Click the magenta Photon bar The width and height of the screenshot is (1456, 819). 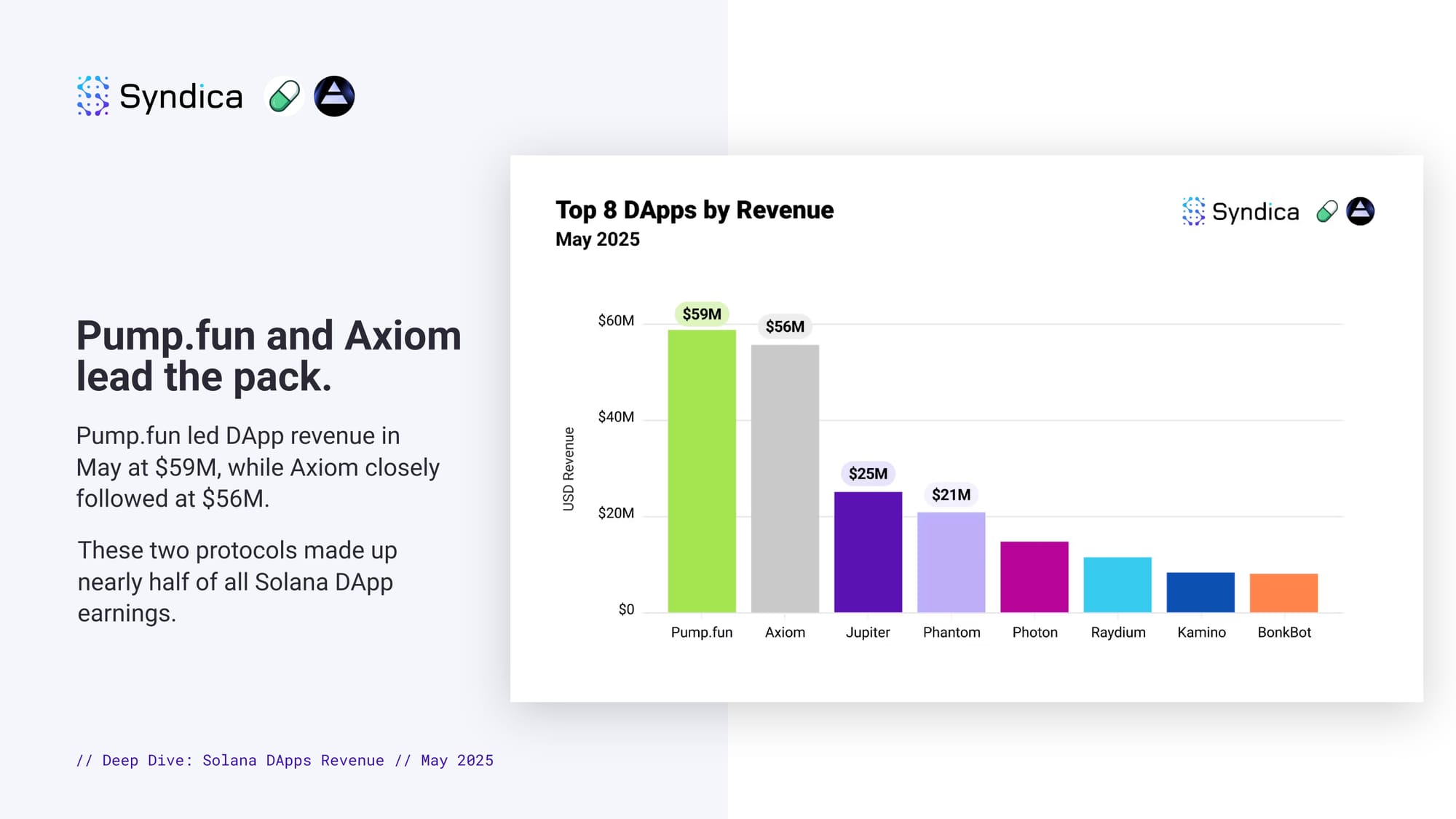(1034, 577)
